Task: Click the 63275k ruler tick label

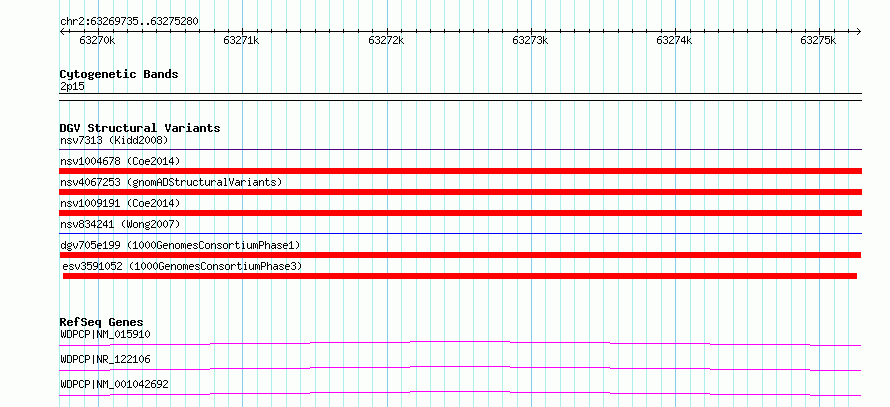Action: tap(818, 40)
